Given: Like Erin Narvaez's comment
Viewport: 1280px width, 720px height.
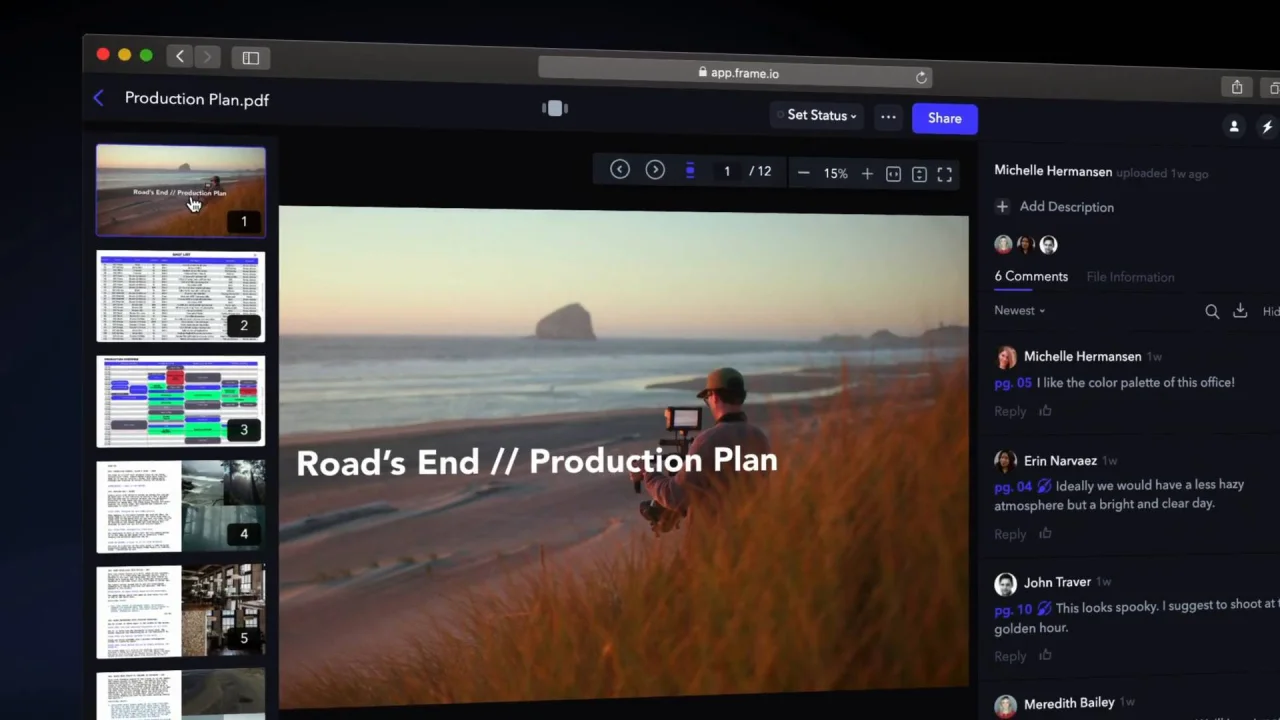Looking at the screenshot, I should tap(1045, 533).
